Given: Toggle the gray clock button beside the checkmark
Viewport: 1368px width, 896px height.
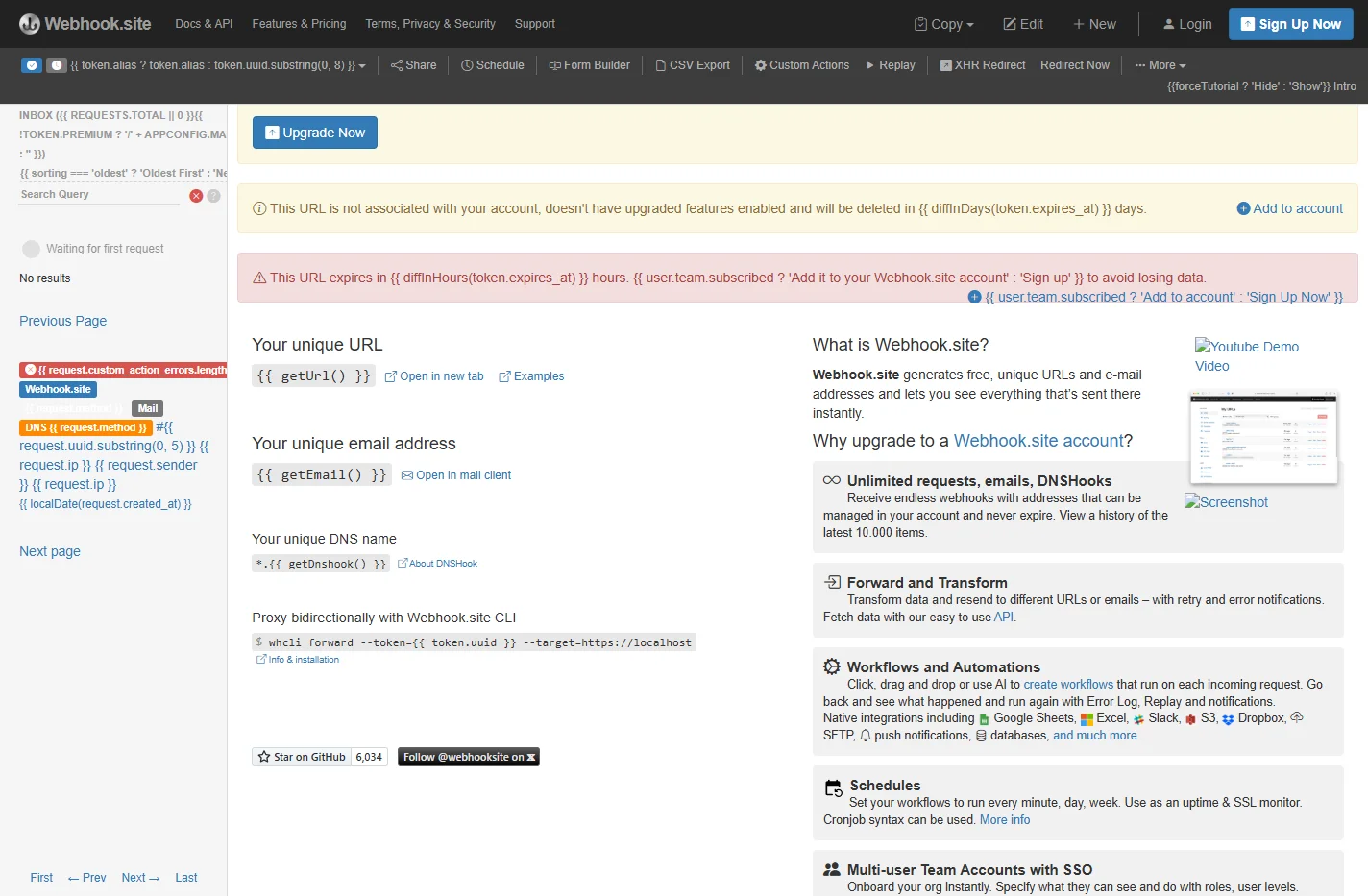Looking at the screenshot, I should [x=57, y=65].
